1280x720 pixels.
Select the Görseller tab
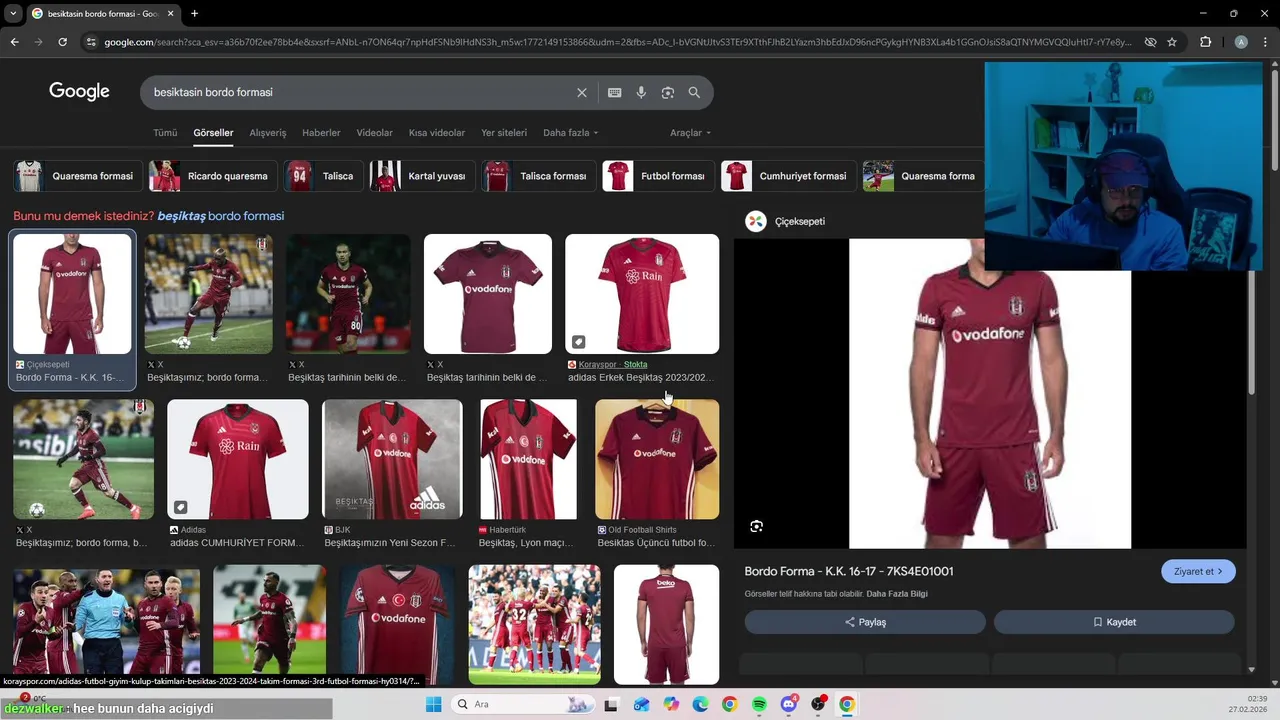[213, 133]
